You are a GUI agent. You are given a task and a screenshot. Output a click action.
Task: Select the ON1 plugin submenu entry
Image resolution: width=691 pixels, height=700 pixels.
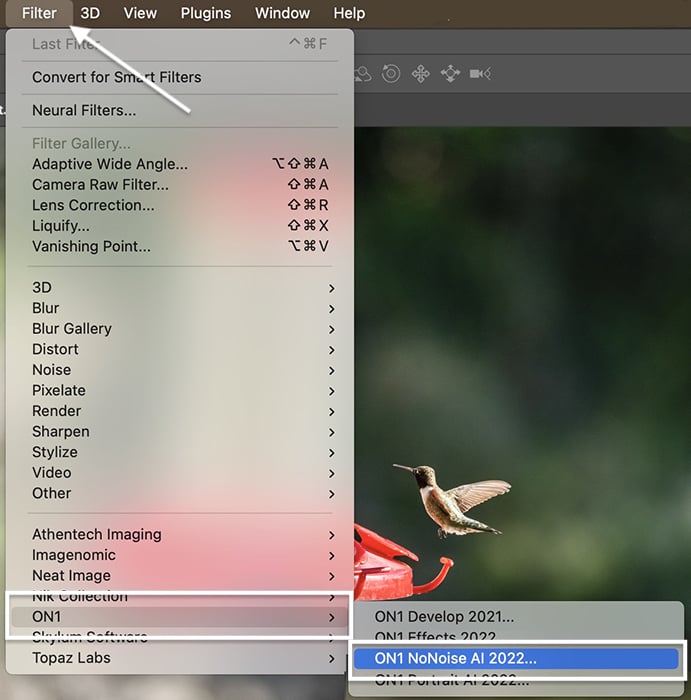click(x=180, y=617)
